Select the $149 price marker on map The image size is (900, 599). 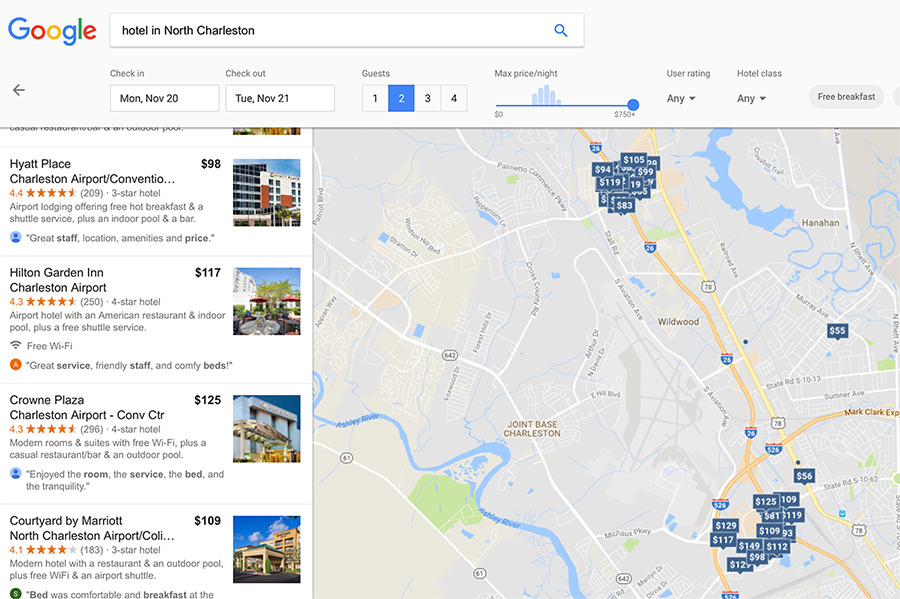coord(750,546)
